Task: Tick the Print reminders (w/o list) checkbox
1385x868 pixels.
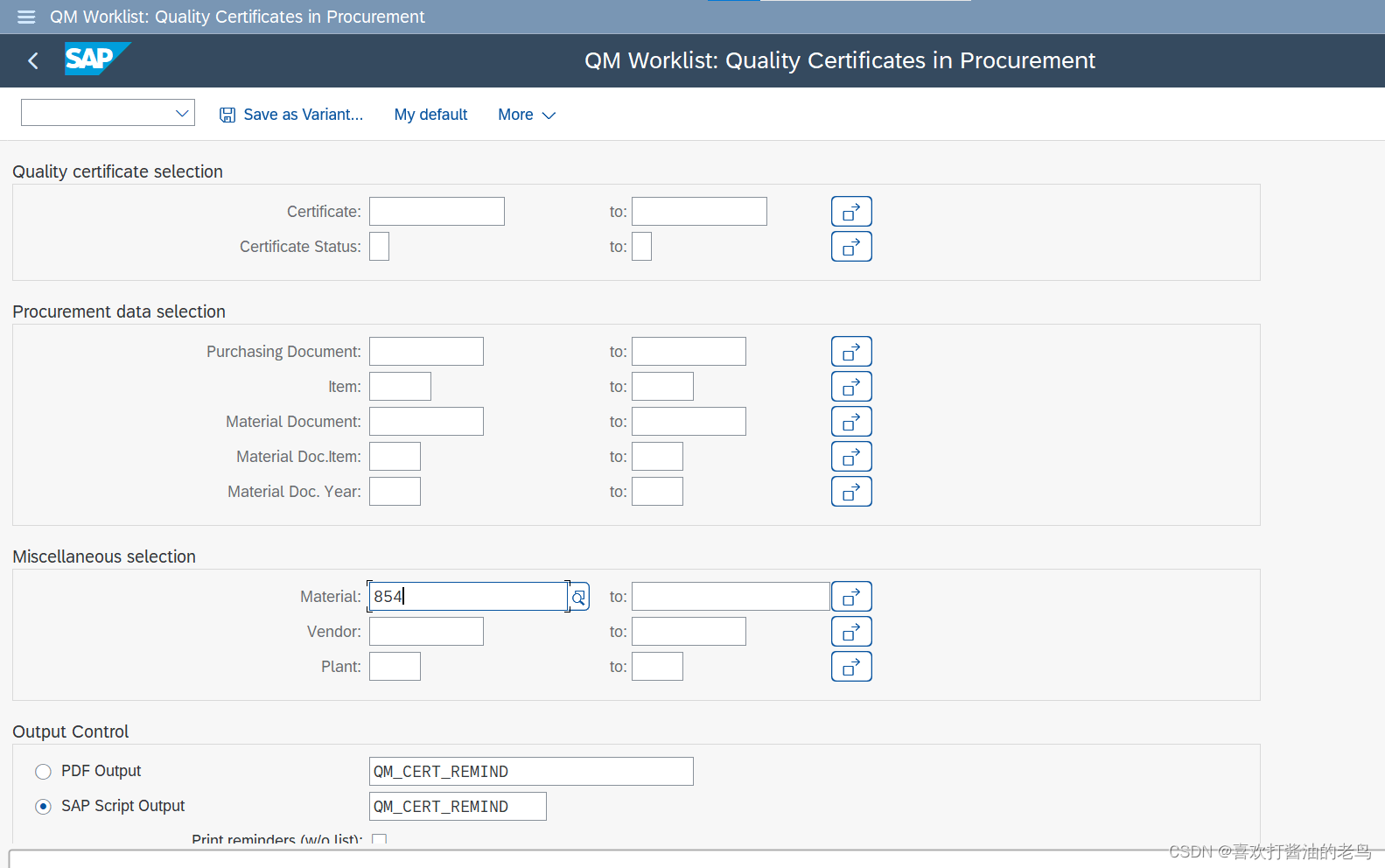Action: (x=379, y=840)
